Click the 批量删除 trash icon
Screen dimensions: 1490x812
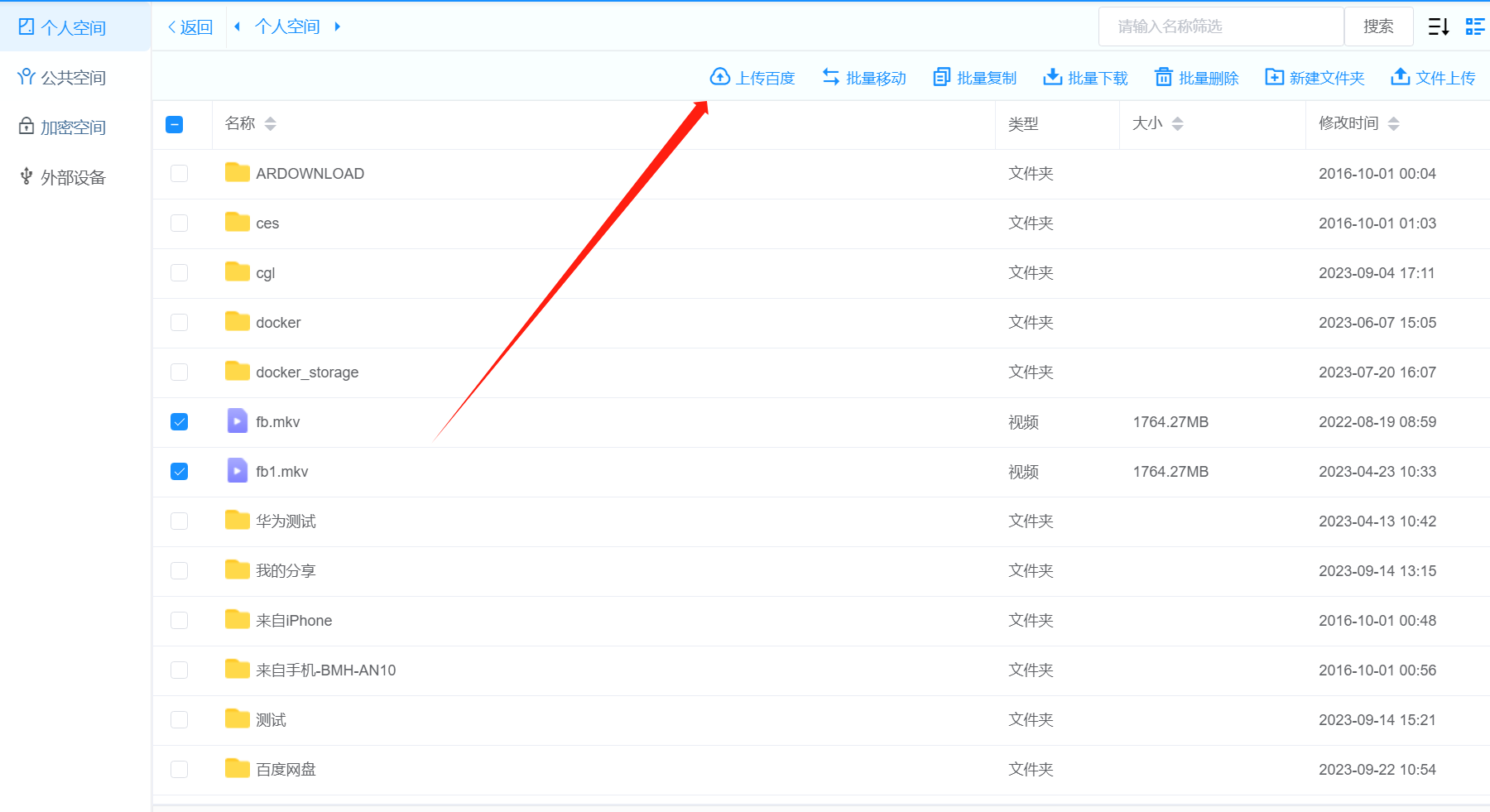(x=1164, y=77)
